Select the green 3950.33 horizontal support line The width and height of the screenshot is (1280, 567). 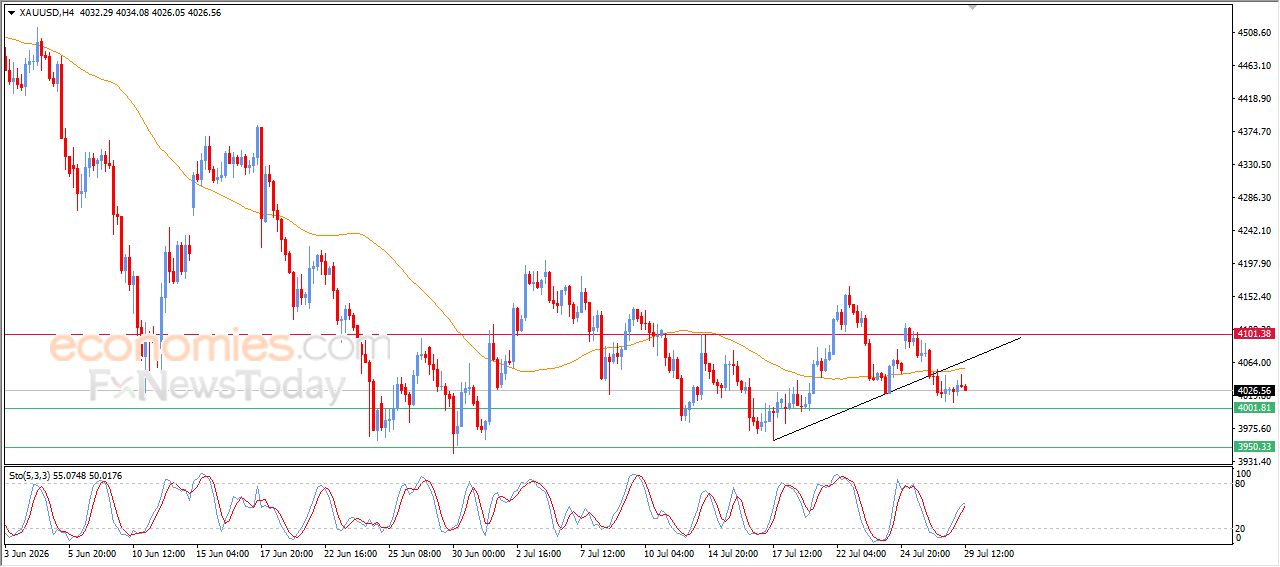click(x=616, y=447)
